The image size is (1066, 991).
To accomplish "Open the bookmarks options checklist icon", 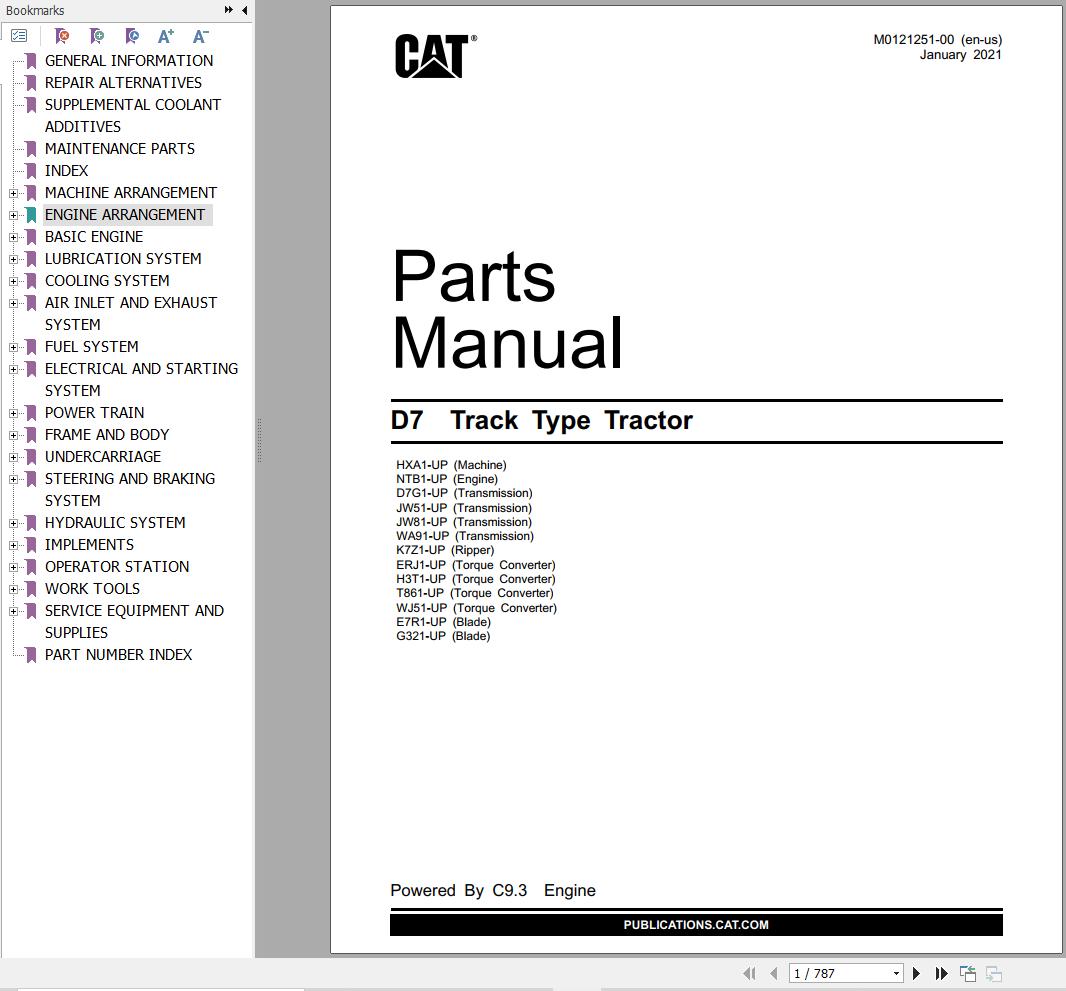I will click(19, 35).
